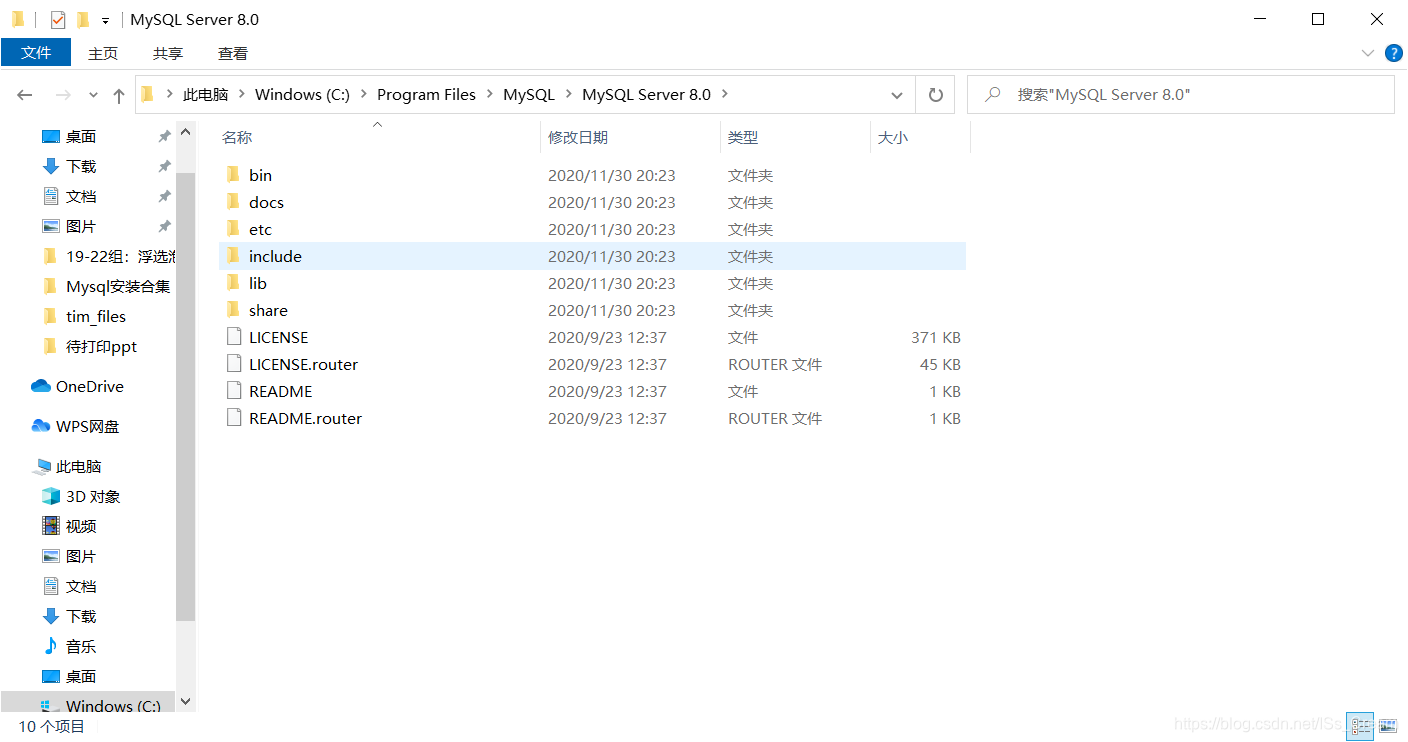
Task: Open 待打印ppt folder in sidebar
Action: [90, 346]
